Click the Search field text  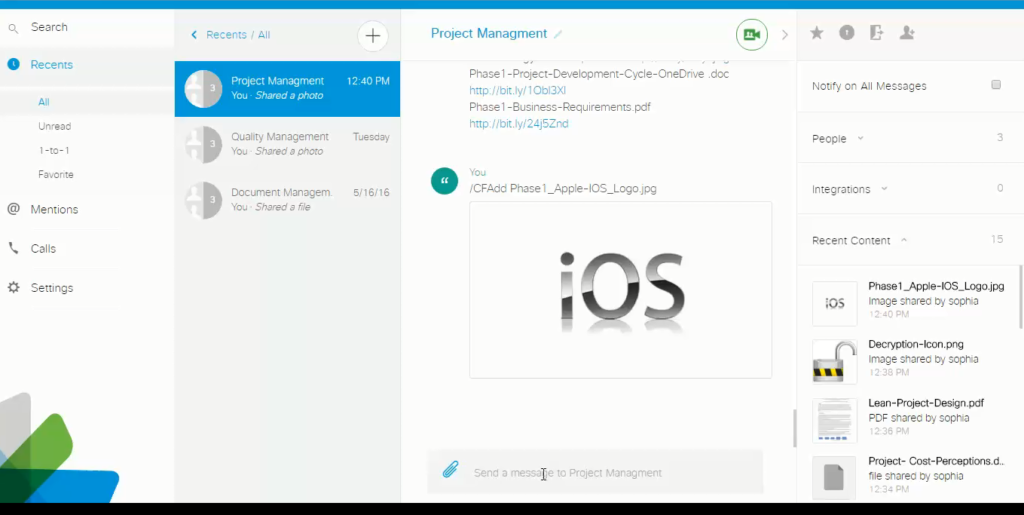[49, 27]
